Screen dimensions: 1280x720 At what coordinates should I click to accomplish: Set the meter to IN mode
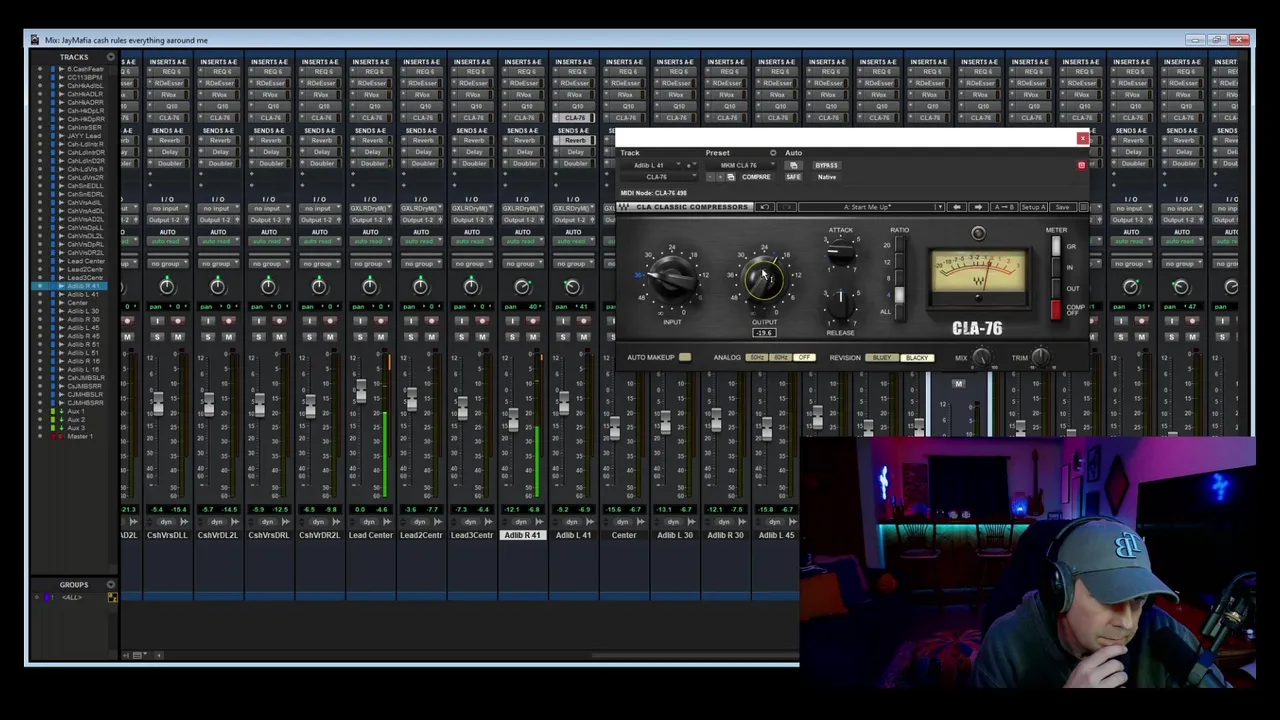[1056, 267]
